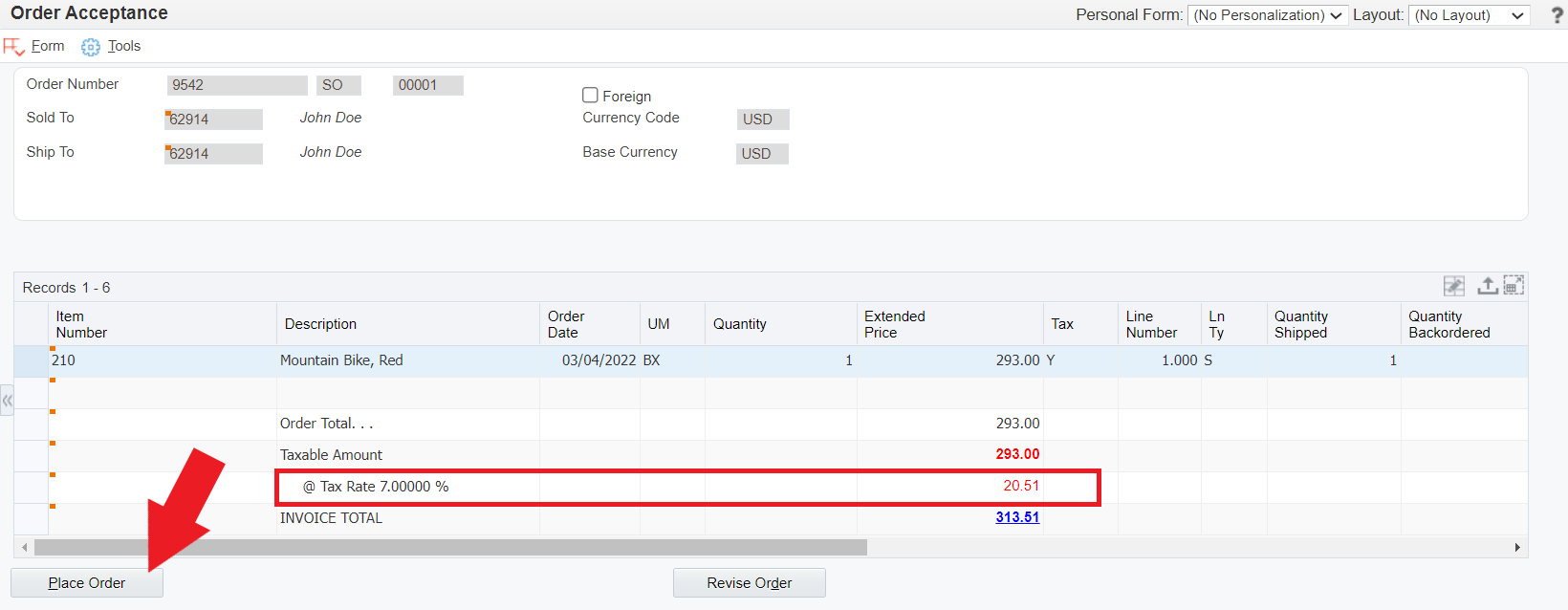1568x610 pixels.
Task: Click the Quantity Backordered column header
Action: pyautogui.click(x=1464, y=324)
